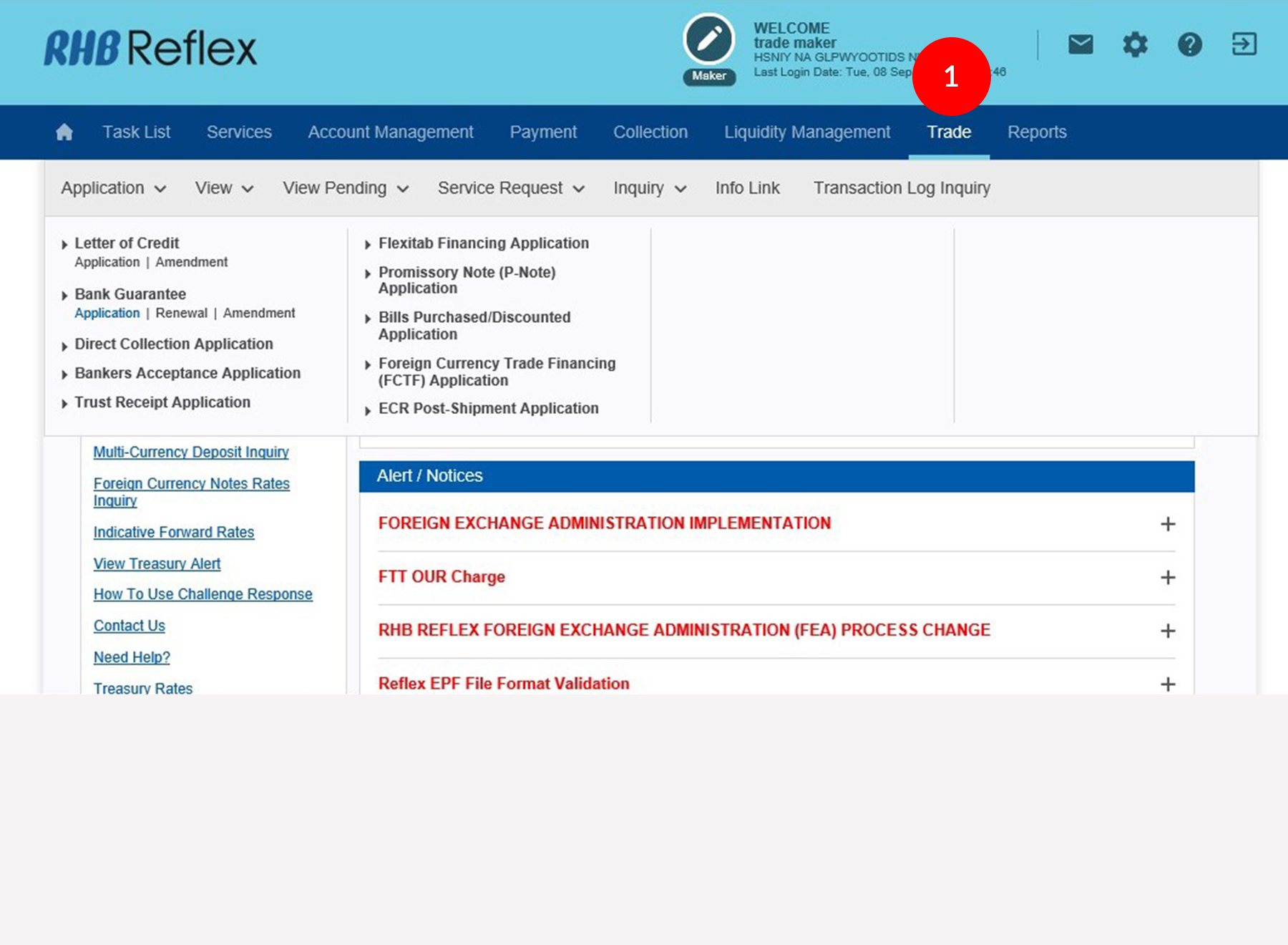Select Trust Receipt Application item

pyautogui.click(x=162, y=402)
